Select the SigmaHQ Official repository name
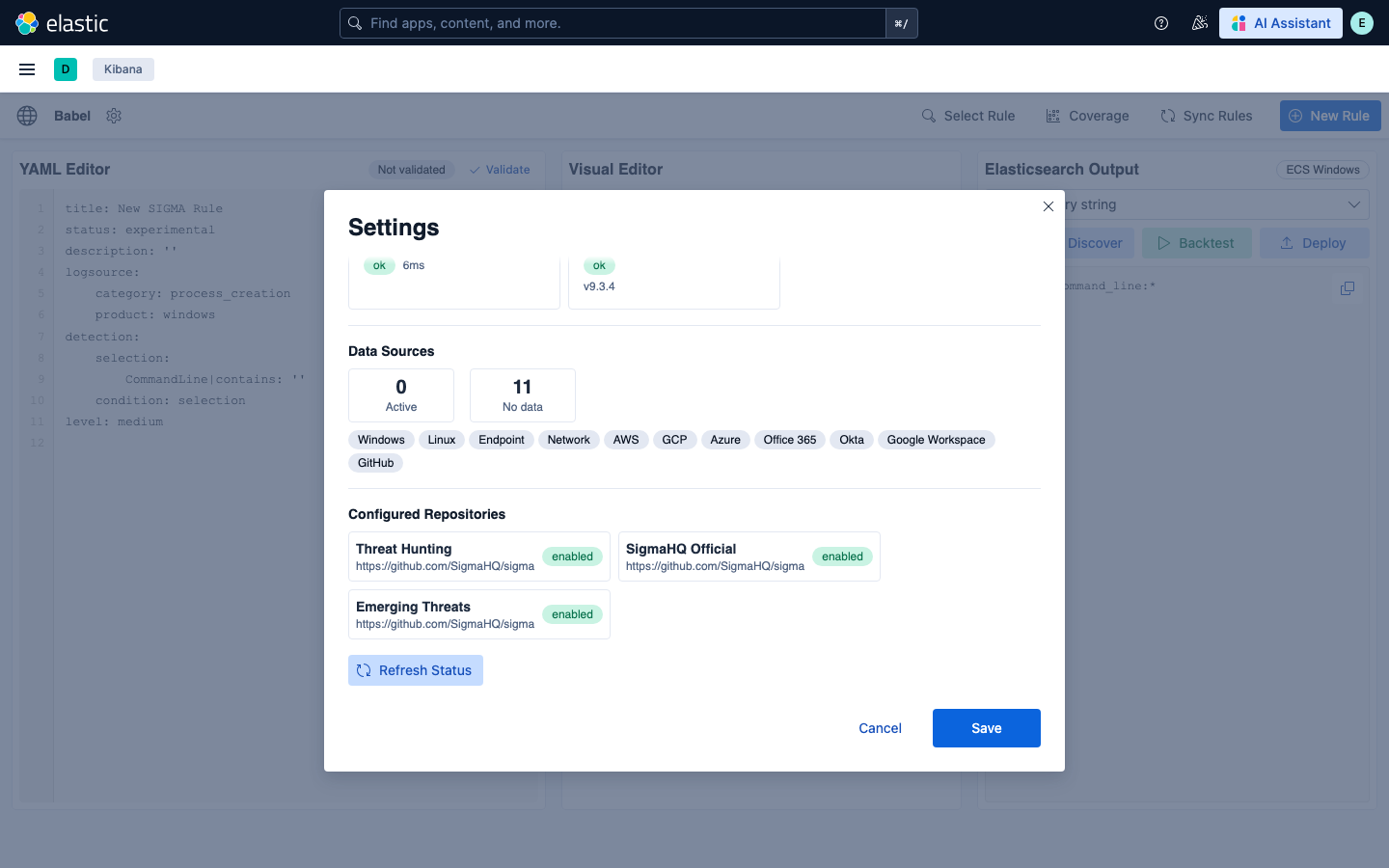 point(681,549)
